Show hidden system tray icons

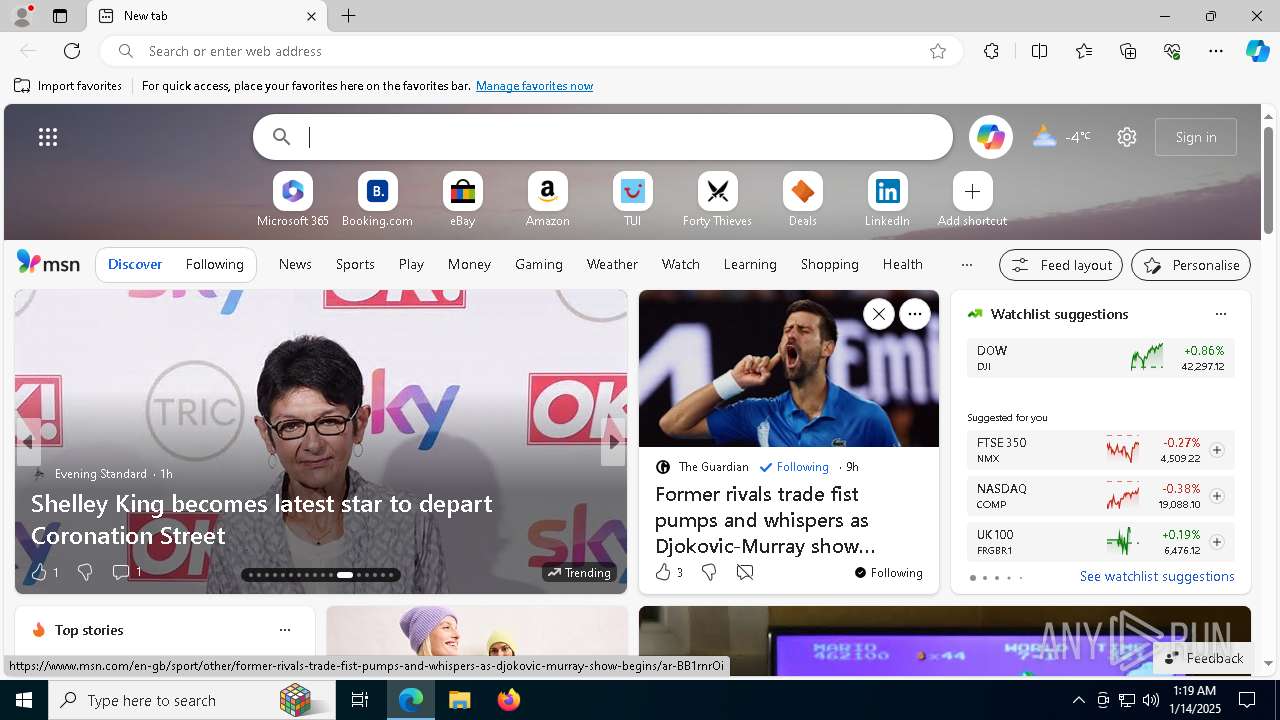coord(1078,700)
